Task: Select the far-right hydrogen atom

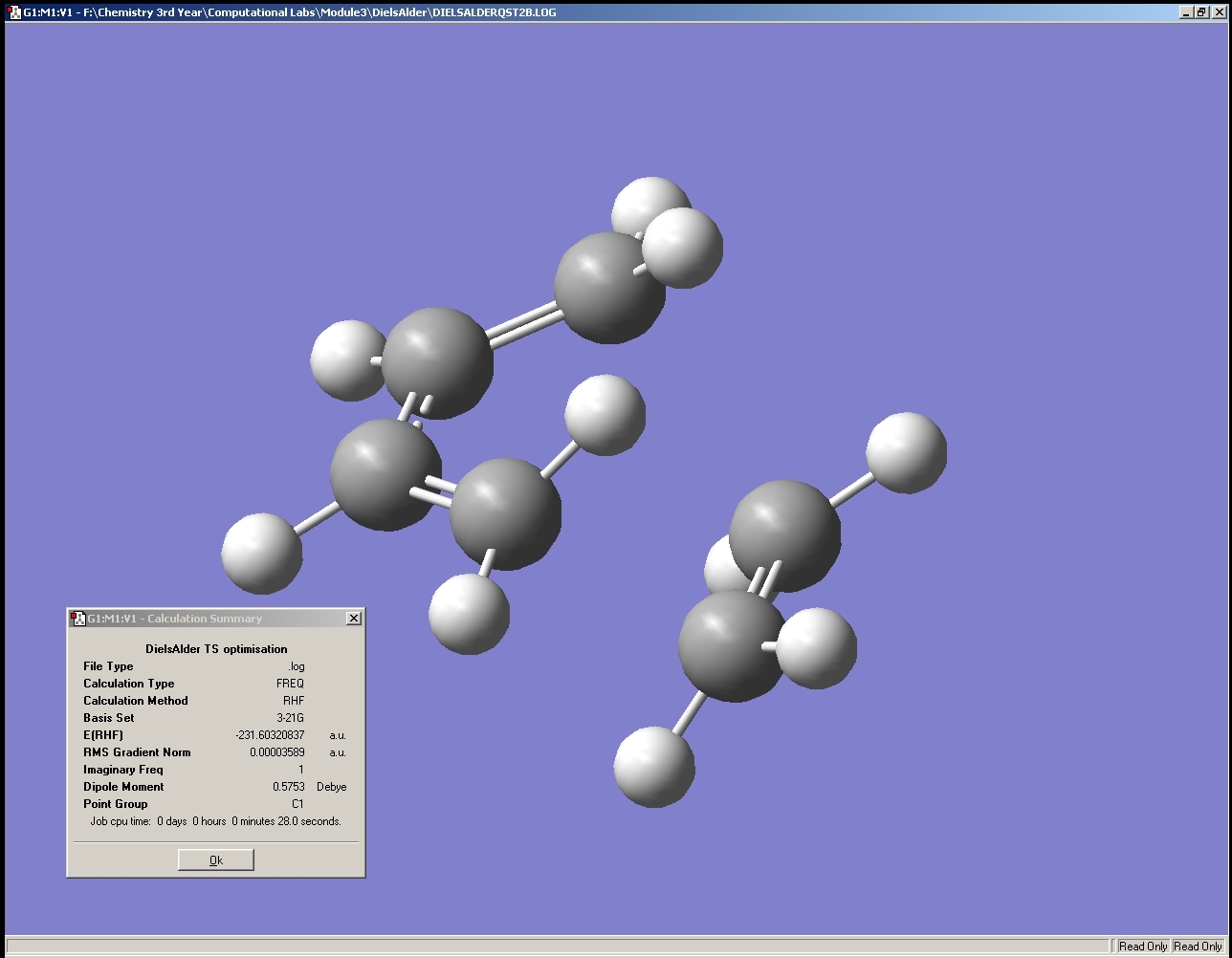Action: point(906,452)
